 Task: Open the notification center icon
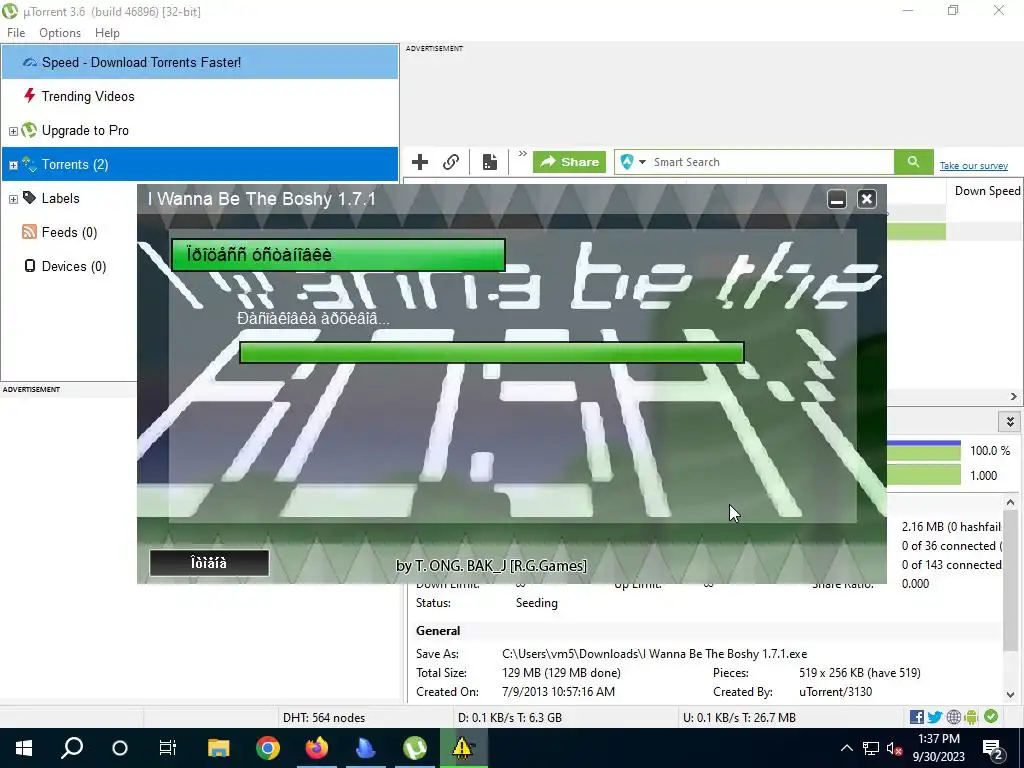tap(993, 748)
